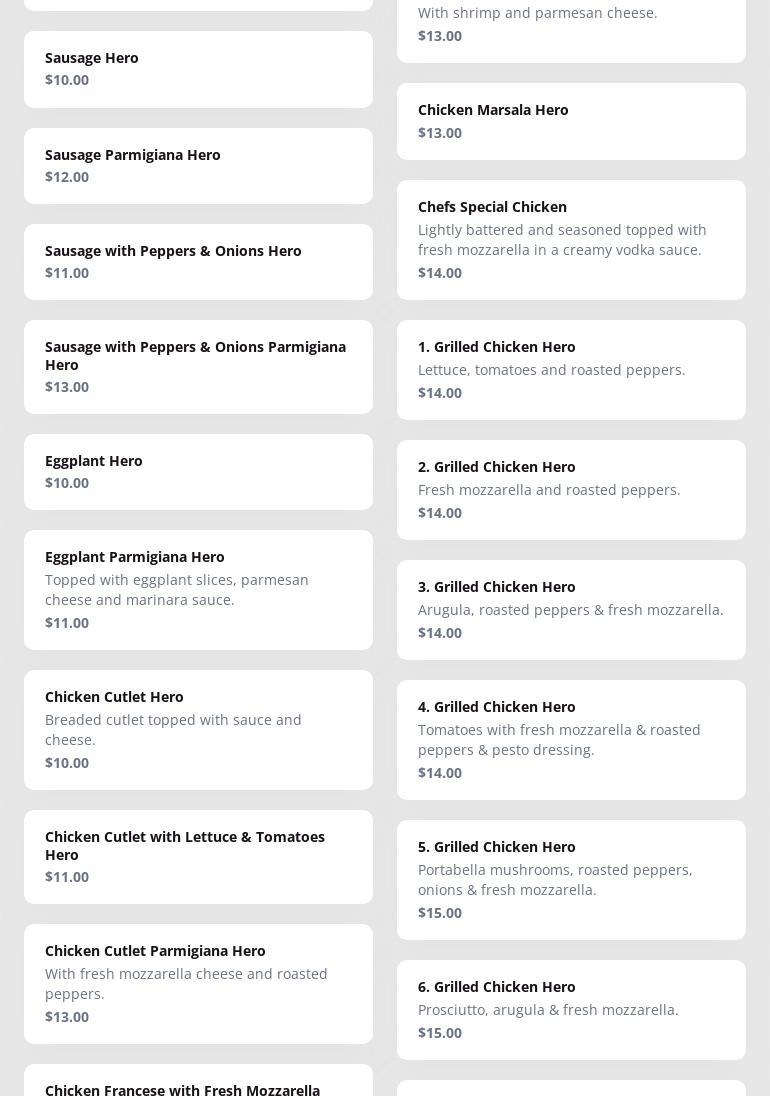Open Chicken Cutlet Parmigiana Hero item
The width and height of the screenshot is (770, 1096).
click(x=198, y=984)
